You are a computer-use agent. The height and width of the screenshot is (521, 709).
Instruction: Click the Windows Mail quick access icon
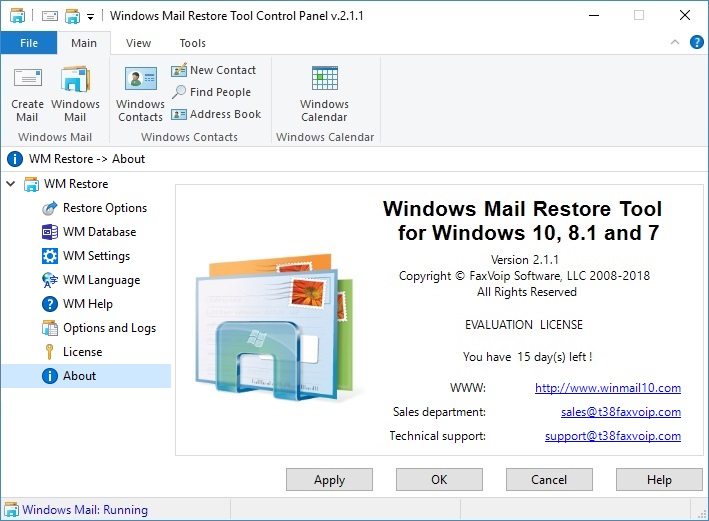pyautogui.click(x=72, y=16)
